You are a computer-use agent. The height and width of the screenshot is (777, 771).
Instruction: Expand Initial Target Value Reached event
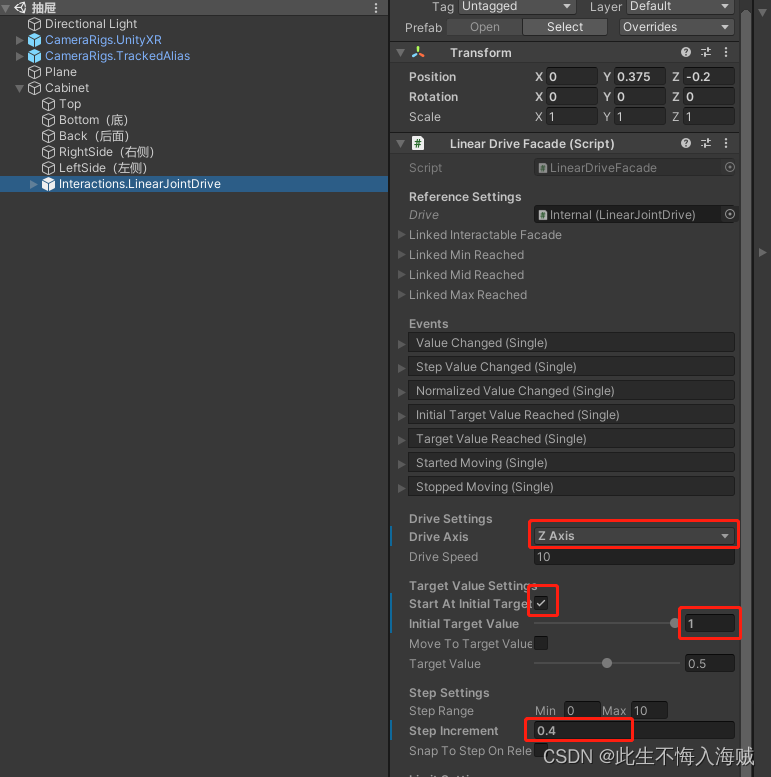402,416
